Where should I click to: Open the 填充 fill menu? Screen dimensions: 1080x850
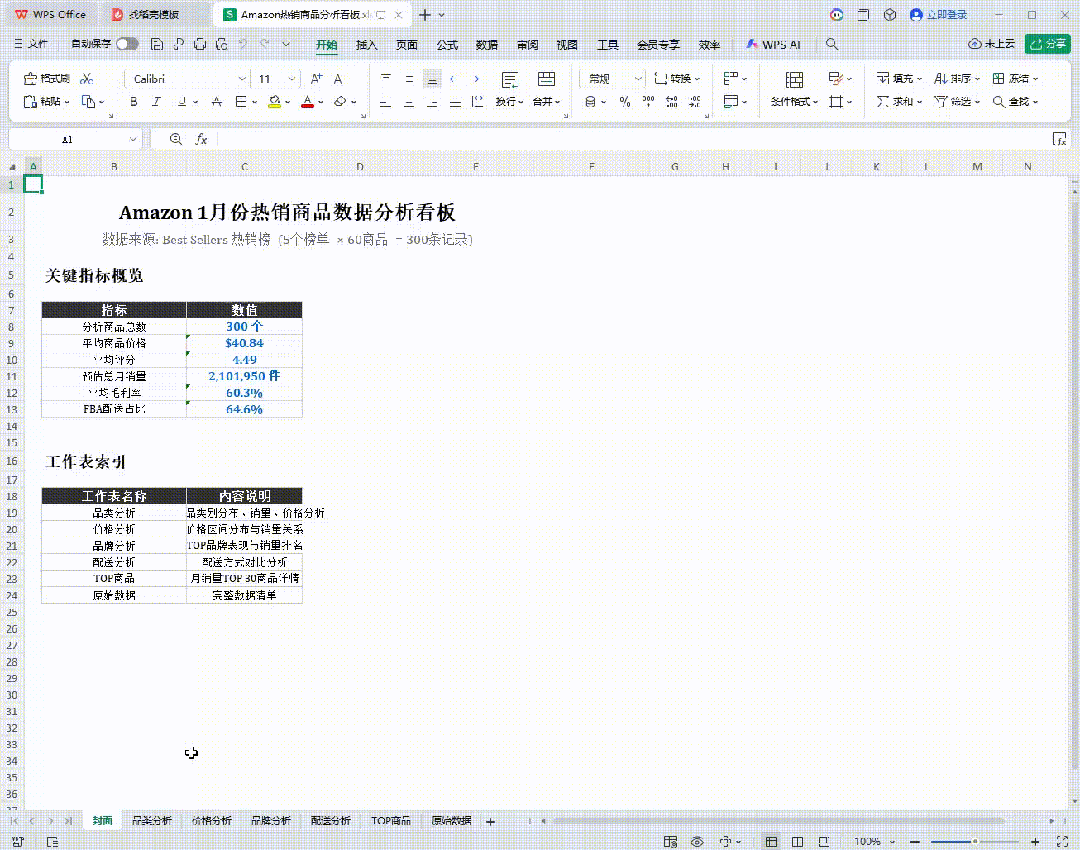[x=899, y=79]
